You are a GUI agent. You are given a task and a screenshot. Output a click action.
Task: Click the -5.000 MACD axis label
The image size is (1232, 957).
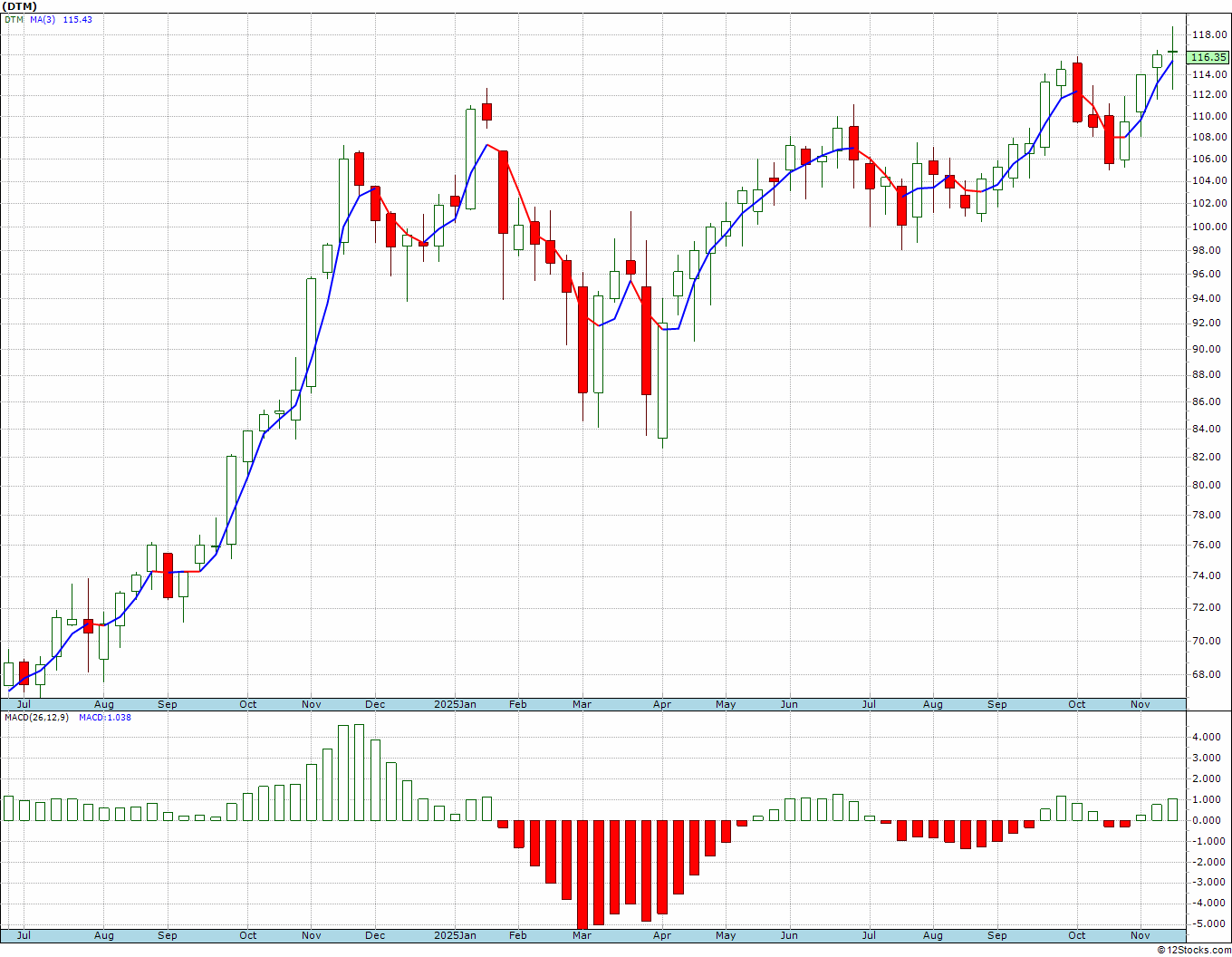[x=1207, y=924]
